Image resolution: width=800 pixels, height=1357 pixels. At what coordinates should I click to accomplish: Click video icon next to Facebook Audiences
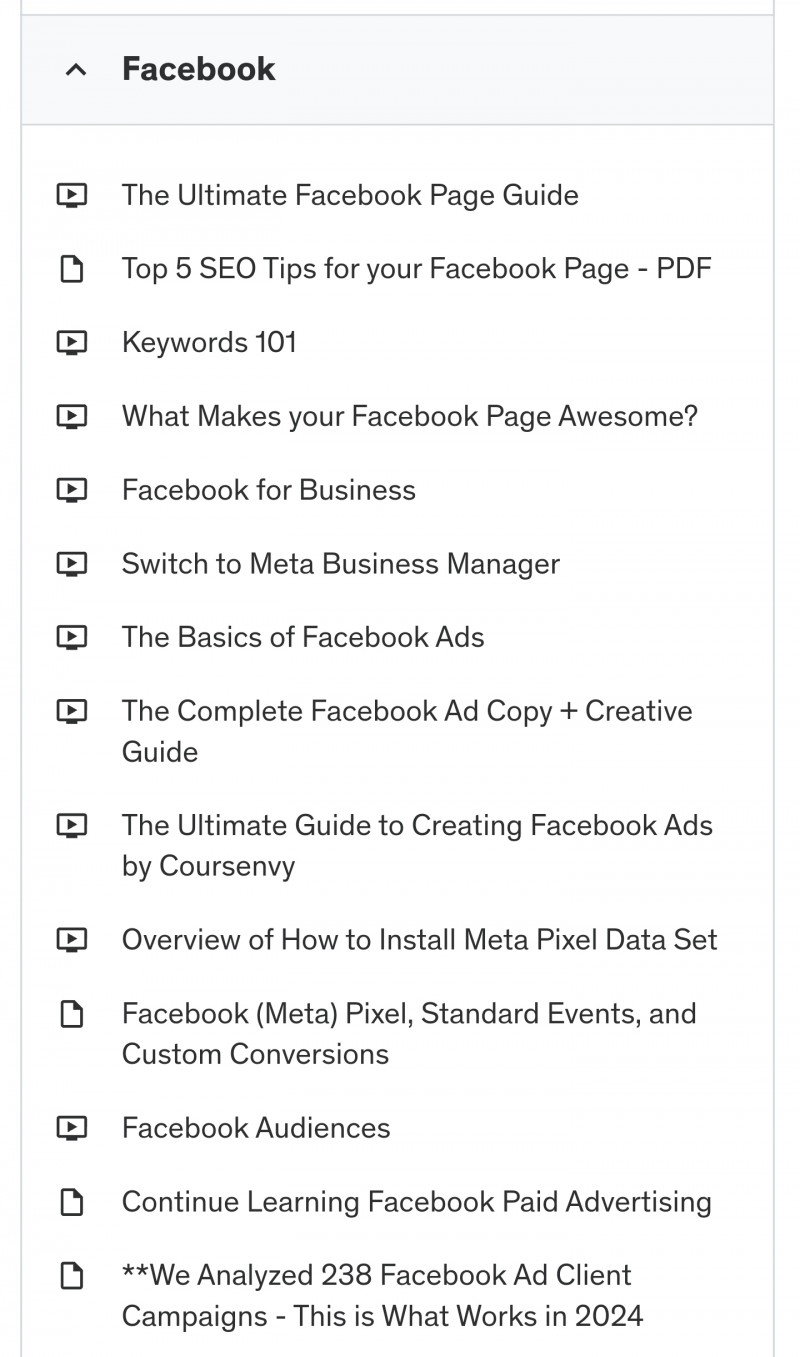[x=72, y=1128]
